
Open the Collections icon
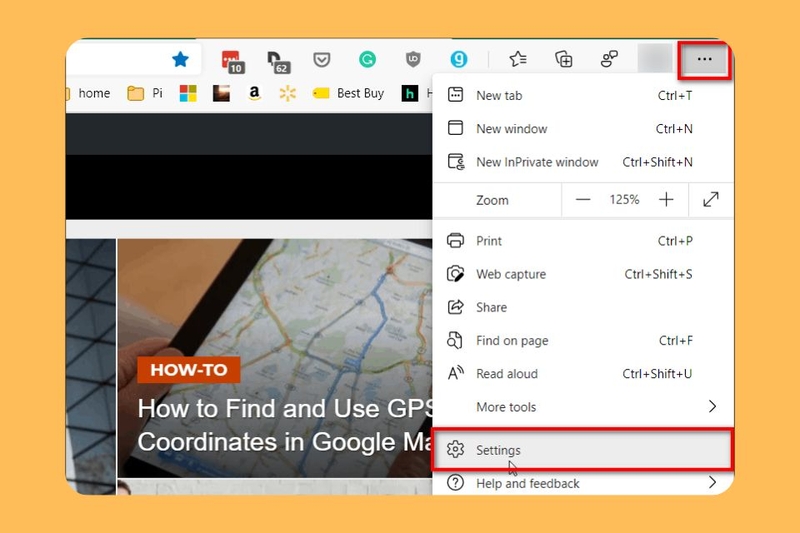pos(564,59)
